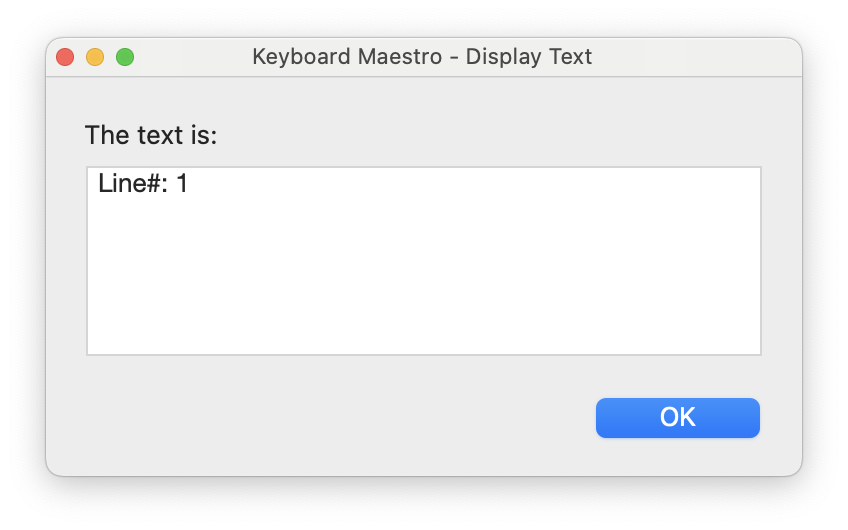Click the "The text is:" label
This screenshot has width=848, height=530.
pos(151,135)
